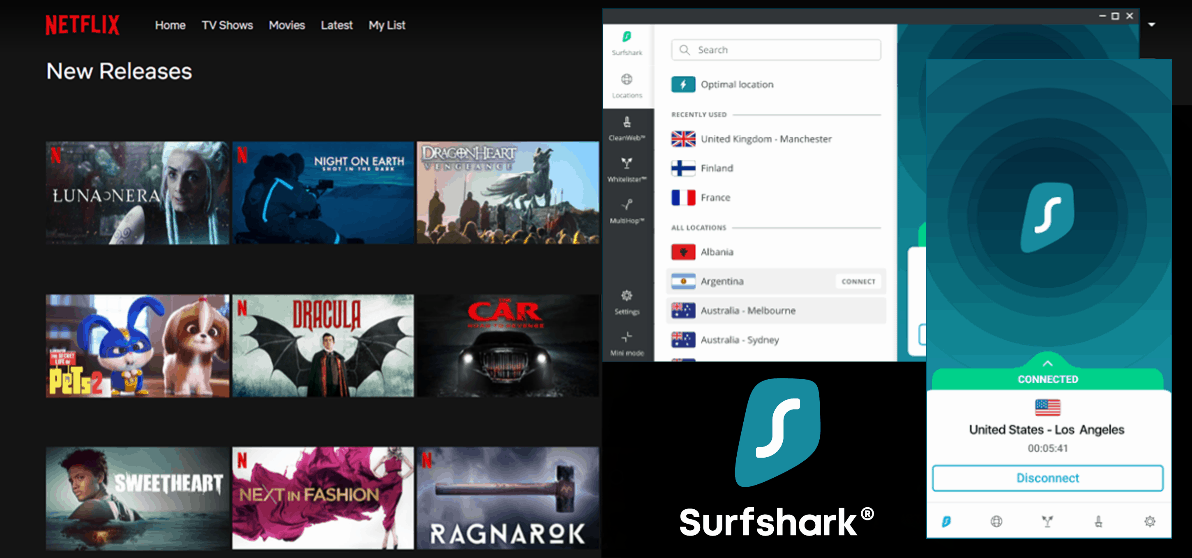The image size is (1192, 558).
Task: Open the Dracula title thumbnail
Action: click(x=323, y=346)
